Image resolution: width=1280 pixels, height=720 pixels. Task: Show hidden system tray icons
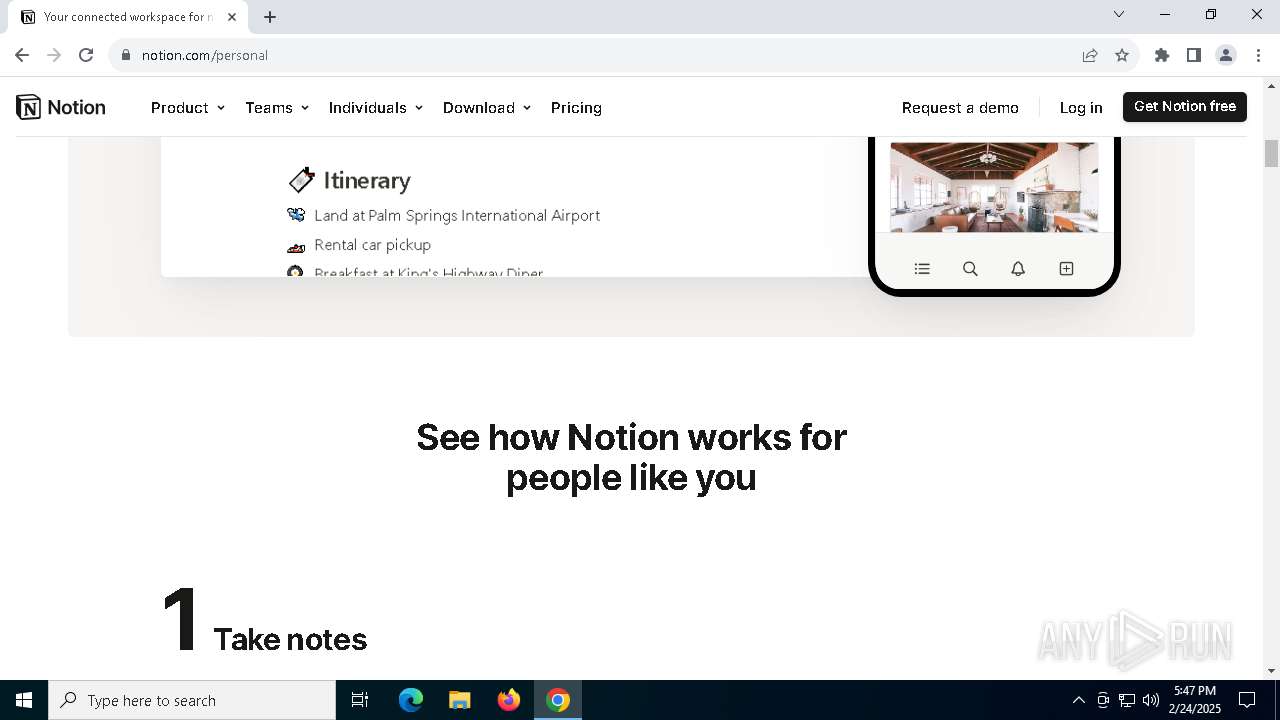pos(1078,700)
